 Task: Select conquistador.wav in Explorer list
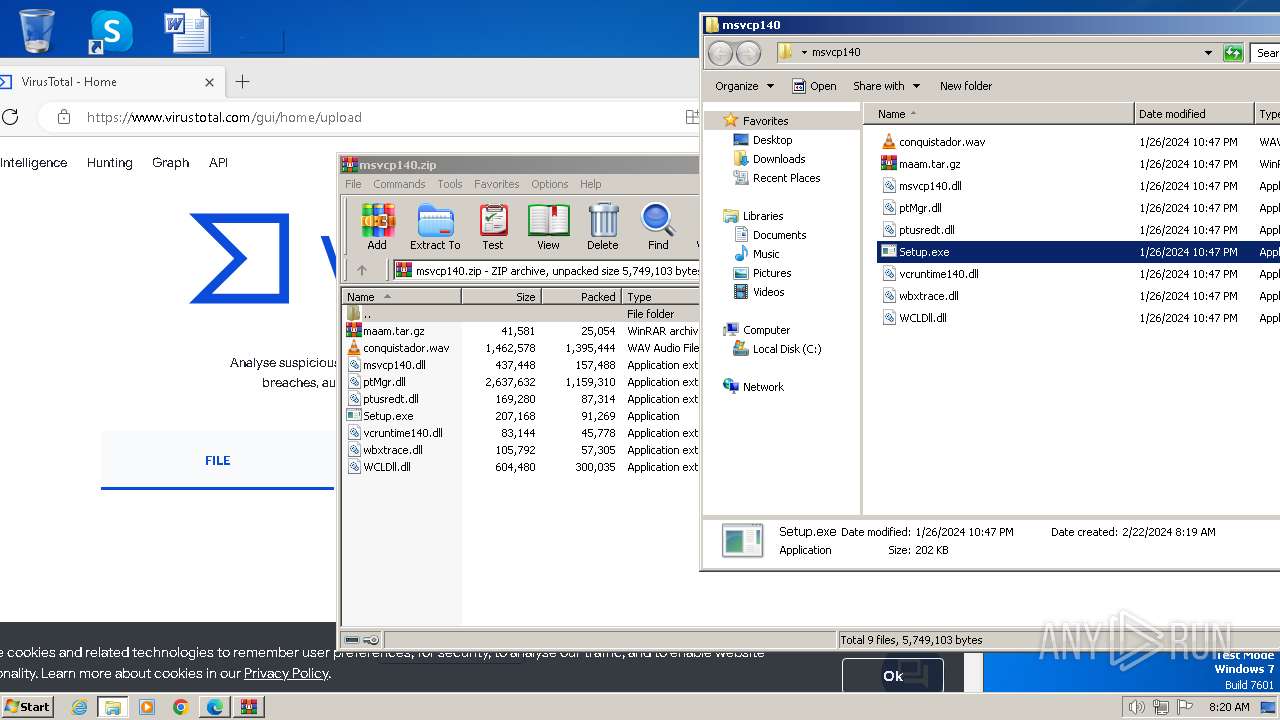942,142
